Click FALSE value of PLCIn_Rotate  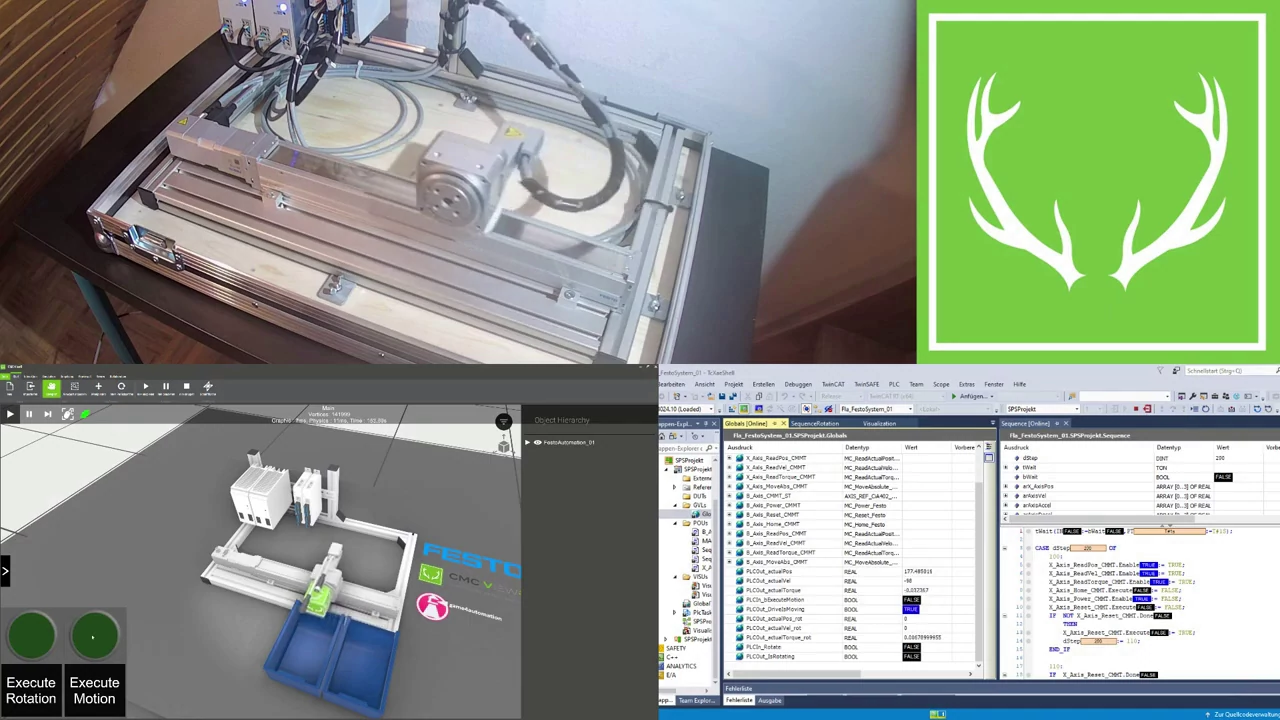[911, 647]
